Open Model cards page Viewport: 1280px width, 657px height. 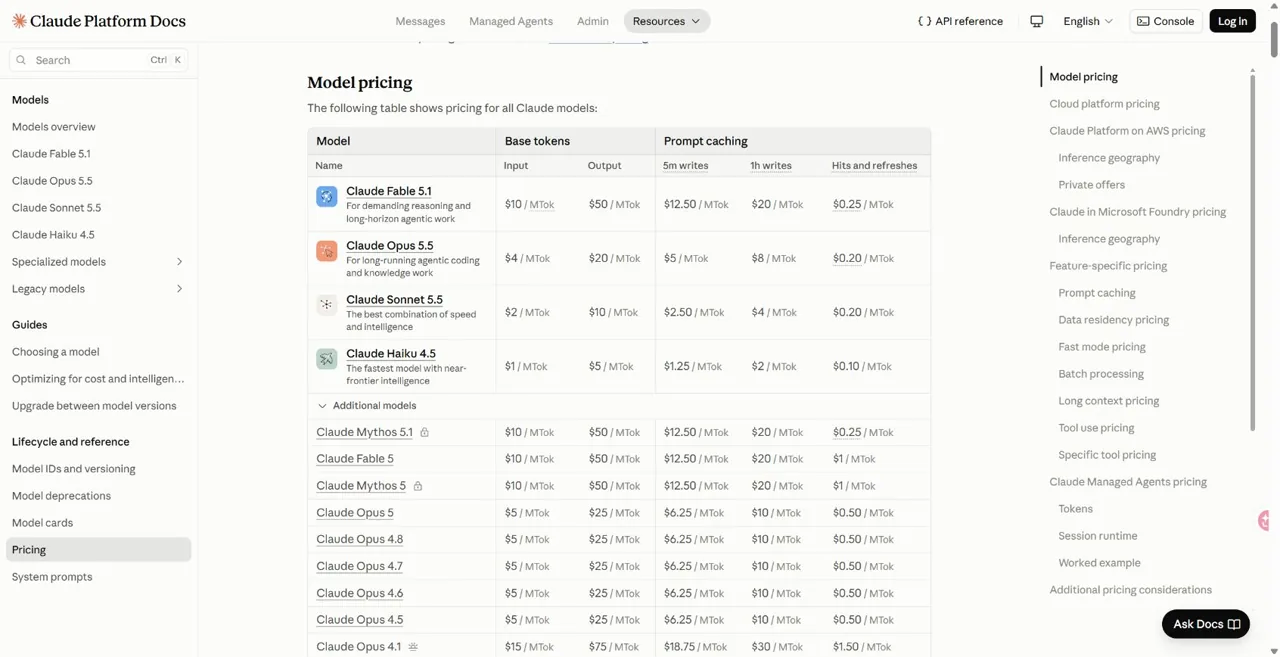[42, 523]
